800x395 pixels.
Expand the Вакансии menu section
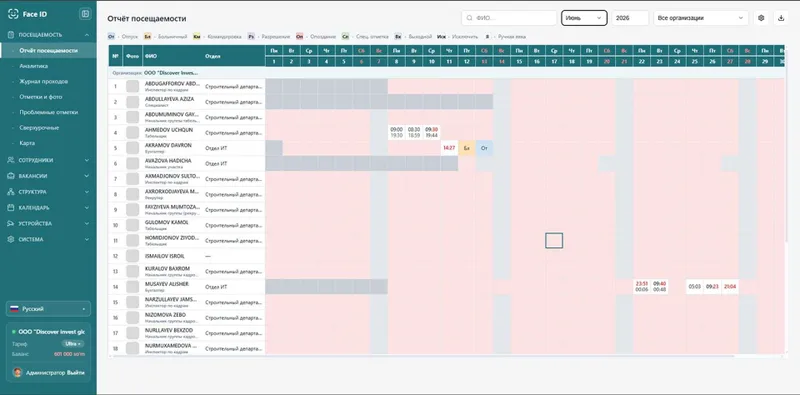click(87, 176)
